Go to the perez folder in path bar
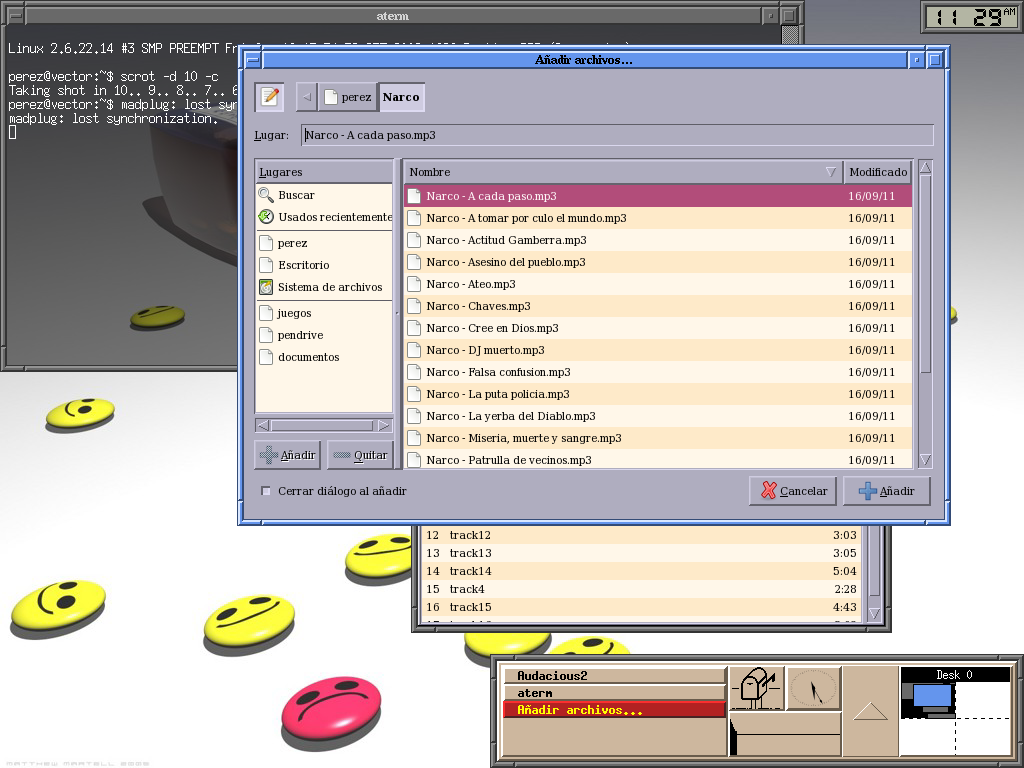The image size is (1024, 768). (348, 97)
